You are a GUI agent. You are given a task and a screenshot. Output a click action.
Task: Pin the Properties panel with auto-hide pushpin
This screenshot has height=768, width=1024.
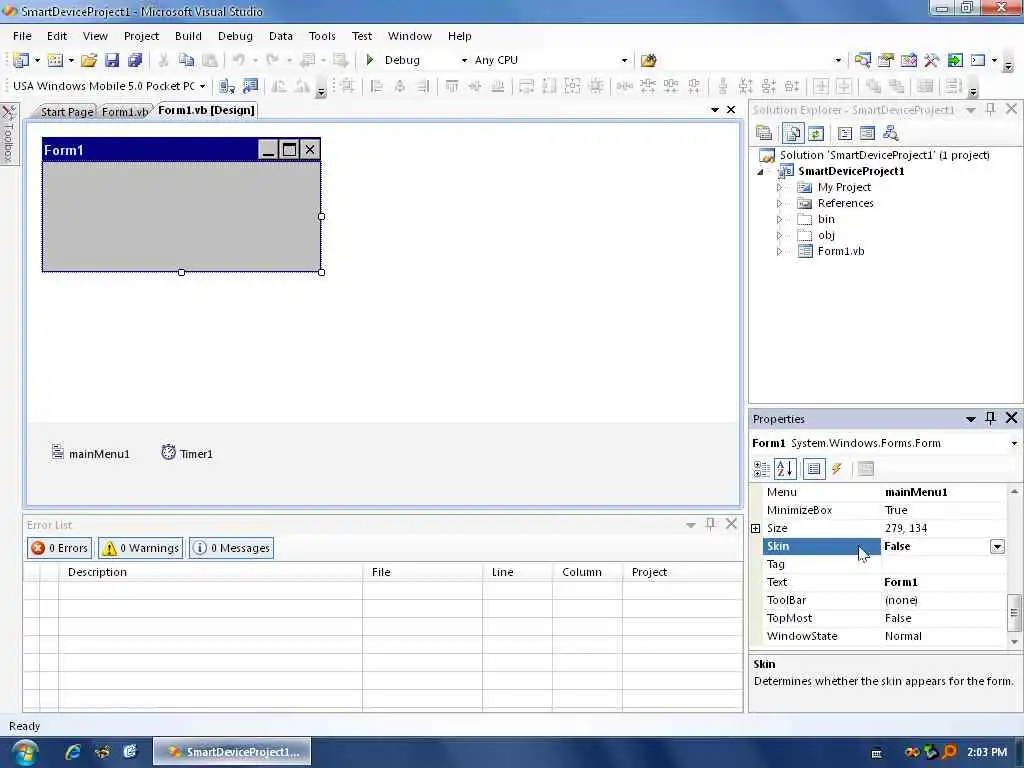[990, 418]
